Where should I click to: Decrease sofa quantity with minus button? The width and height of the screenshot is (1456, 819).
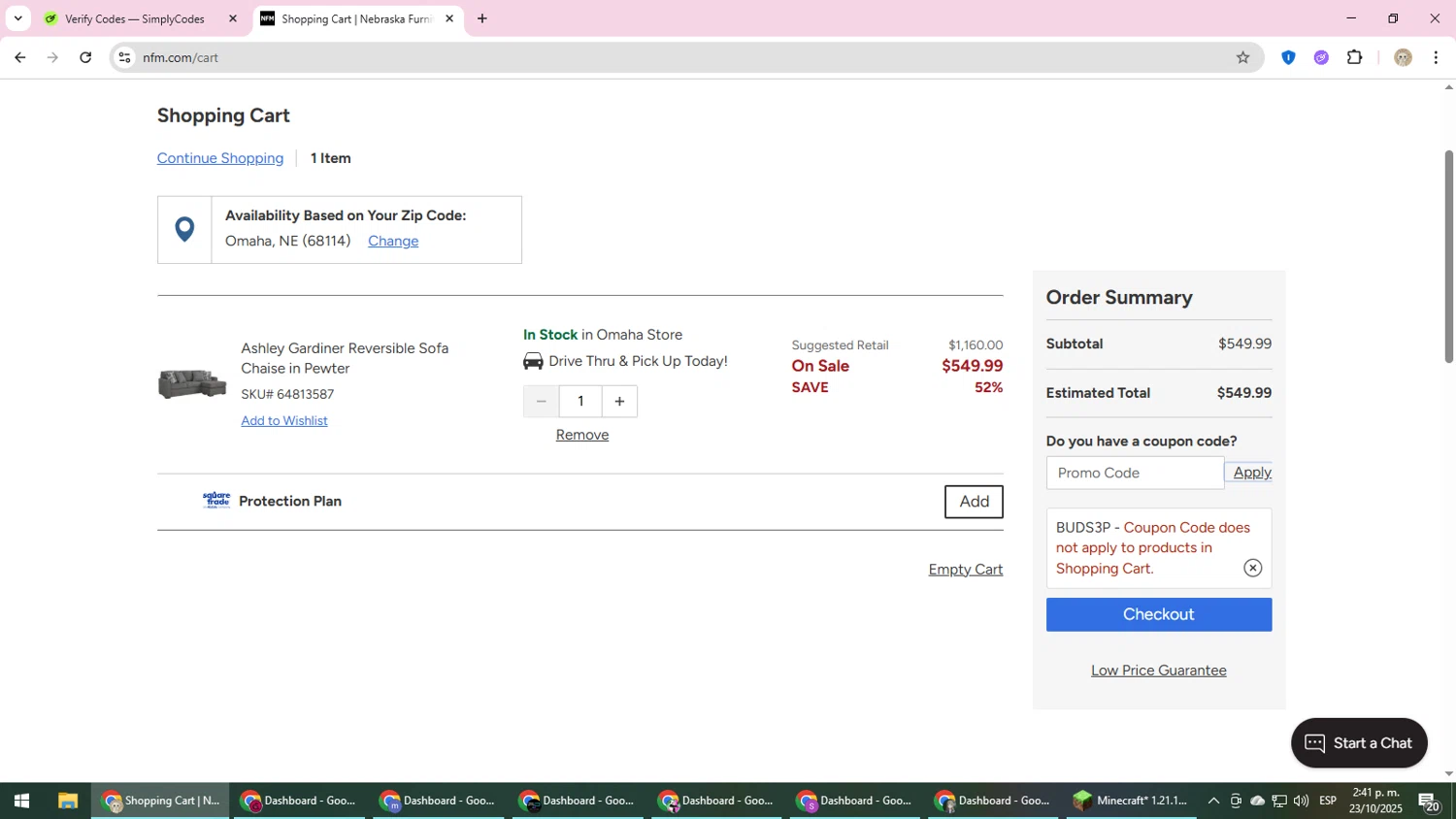coord(541,401)
